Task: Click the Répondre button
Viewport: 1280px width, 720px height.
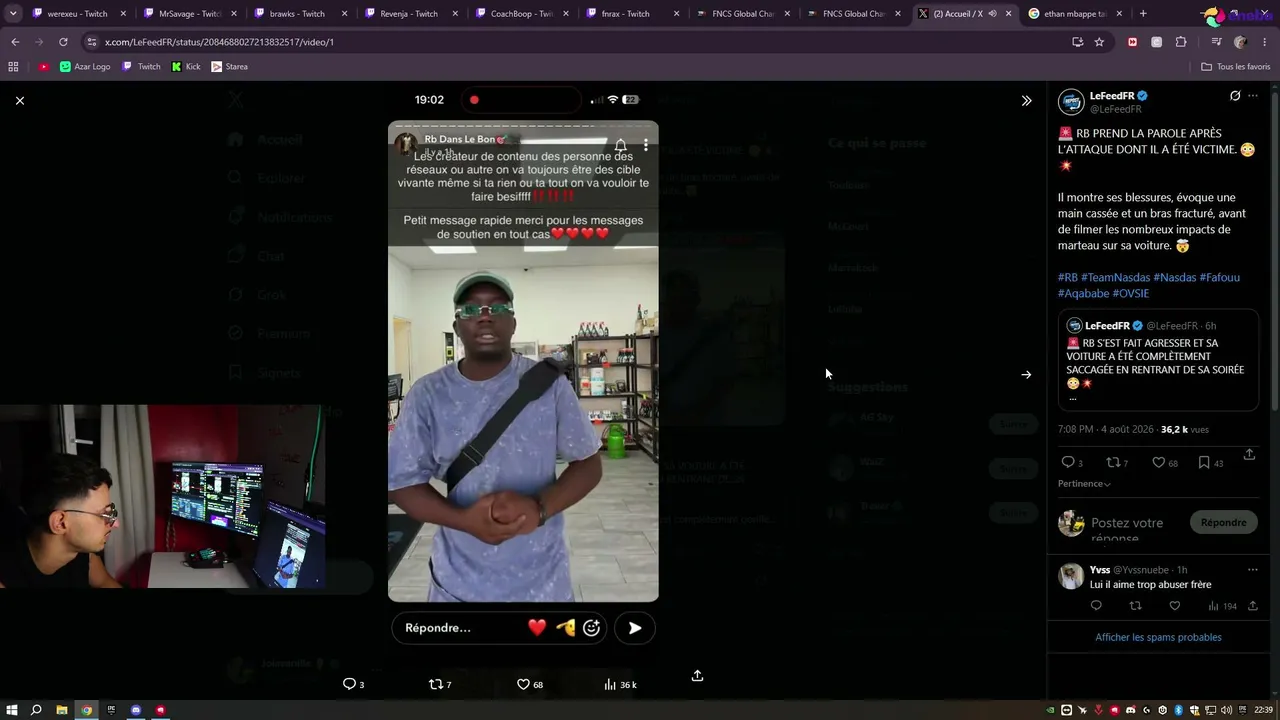Action: point(1223,522)
